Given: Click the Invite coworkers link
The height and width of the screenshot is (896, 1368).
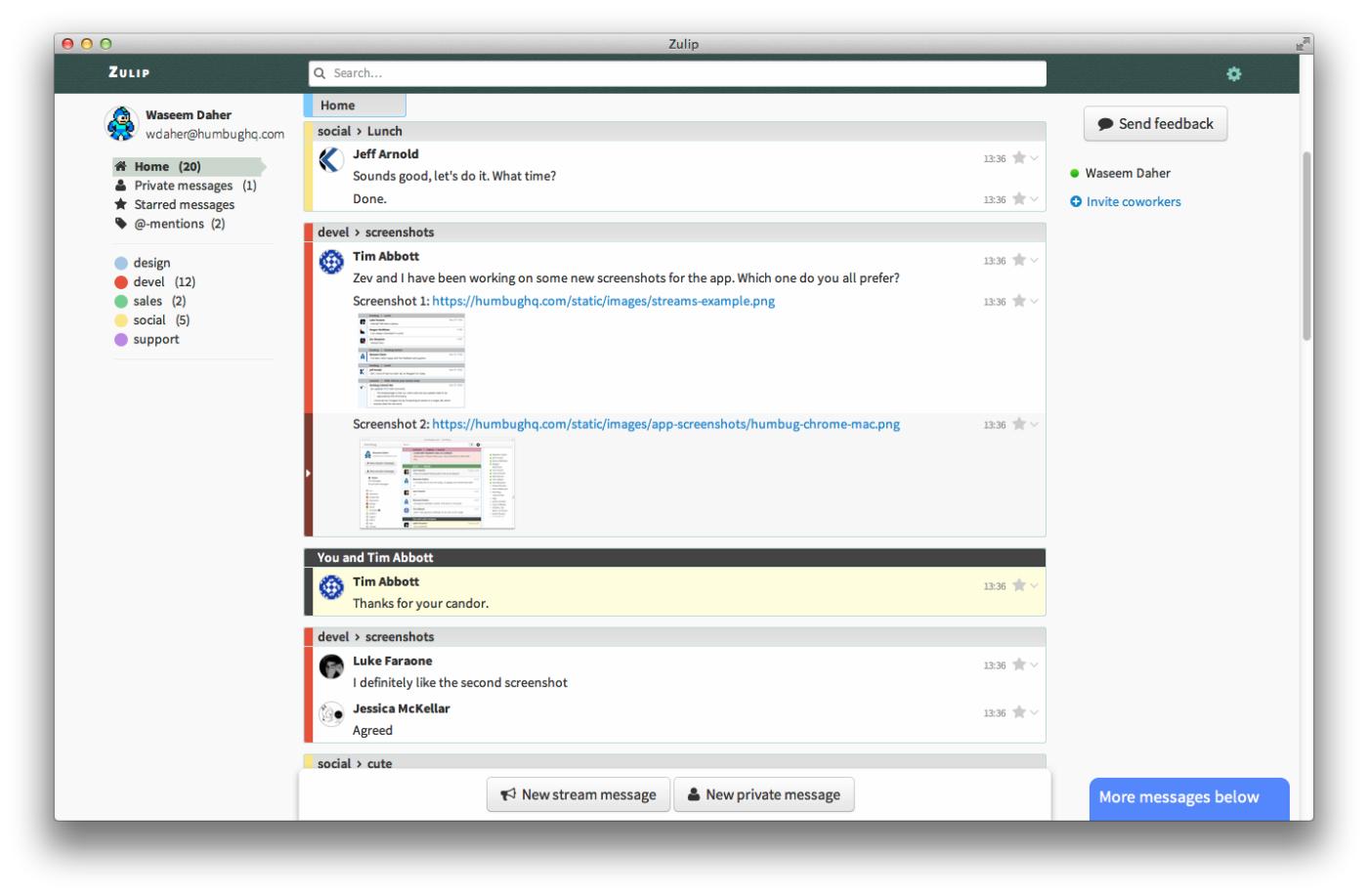Looking at the screenshot, I should 1133,202.
